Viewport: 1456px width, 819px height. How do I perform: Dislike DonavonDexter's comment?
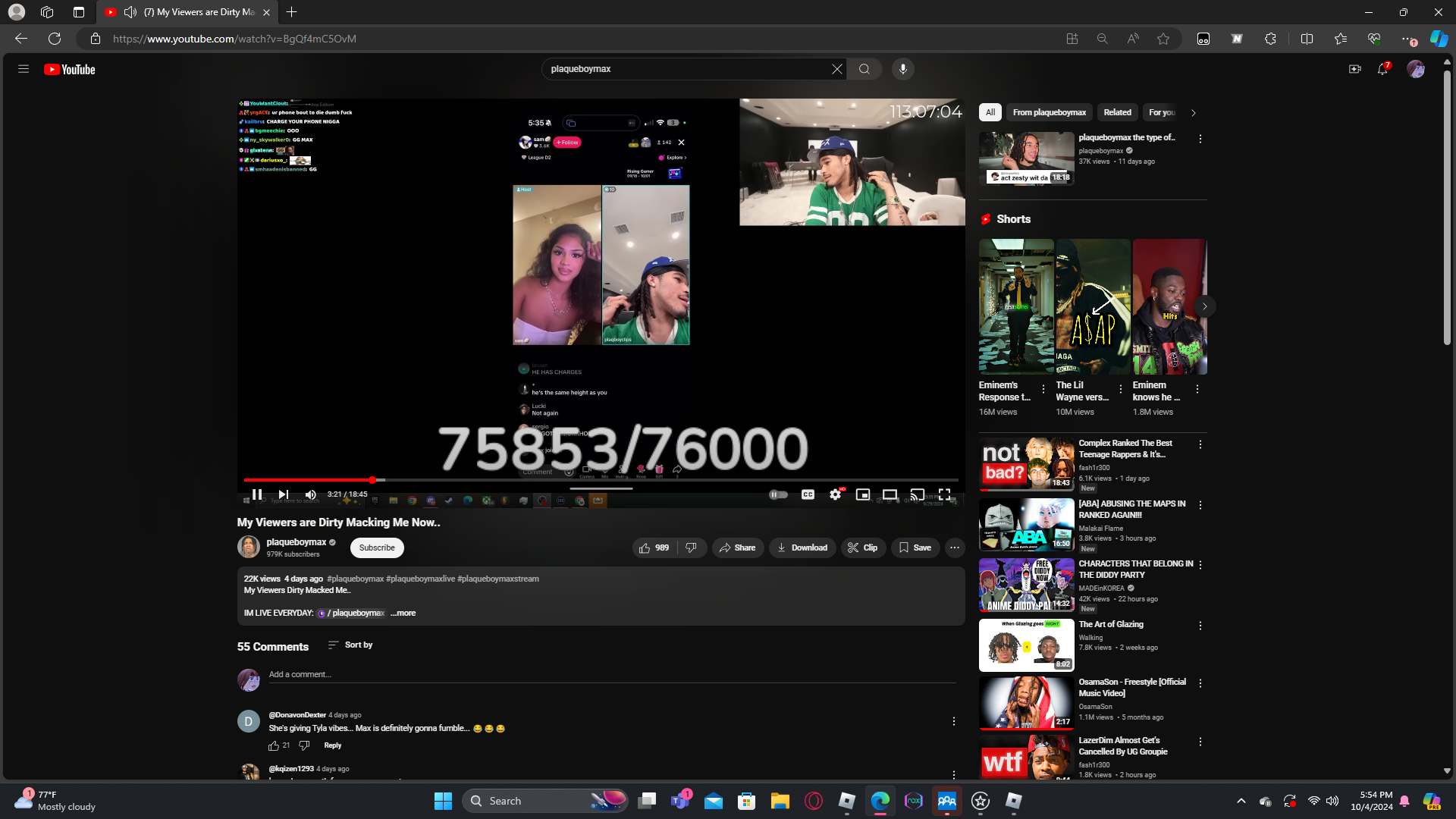[304, 745]
